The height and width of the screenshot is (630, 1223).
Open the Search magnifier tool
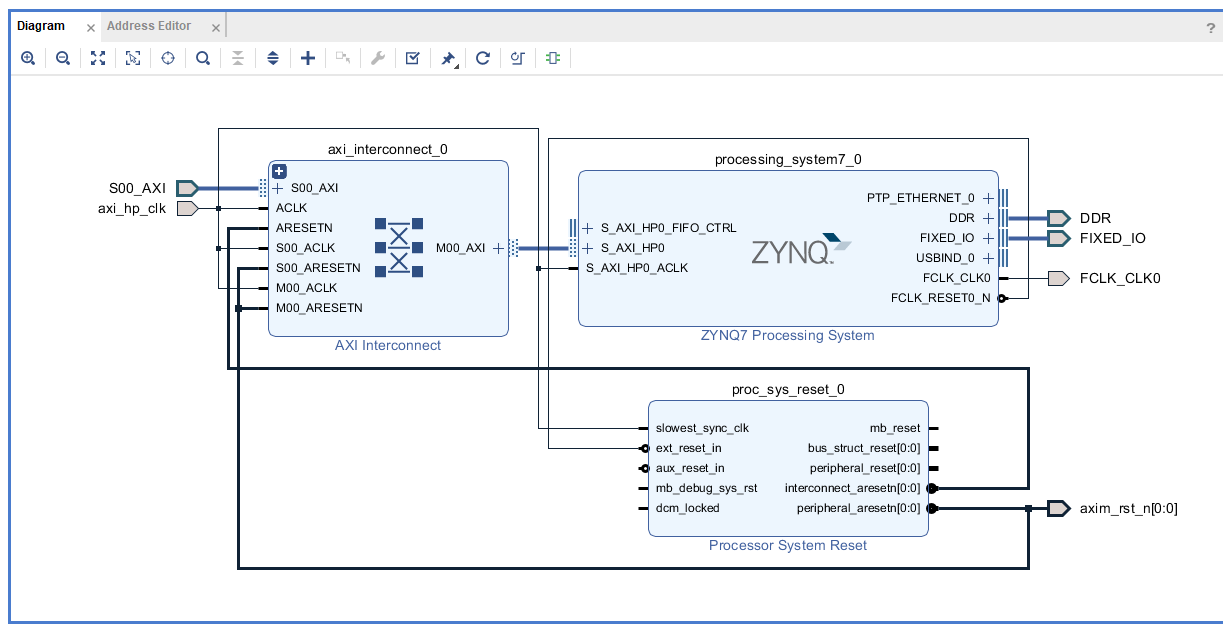click(x=203, y=58)
